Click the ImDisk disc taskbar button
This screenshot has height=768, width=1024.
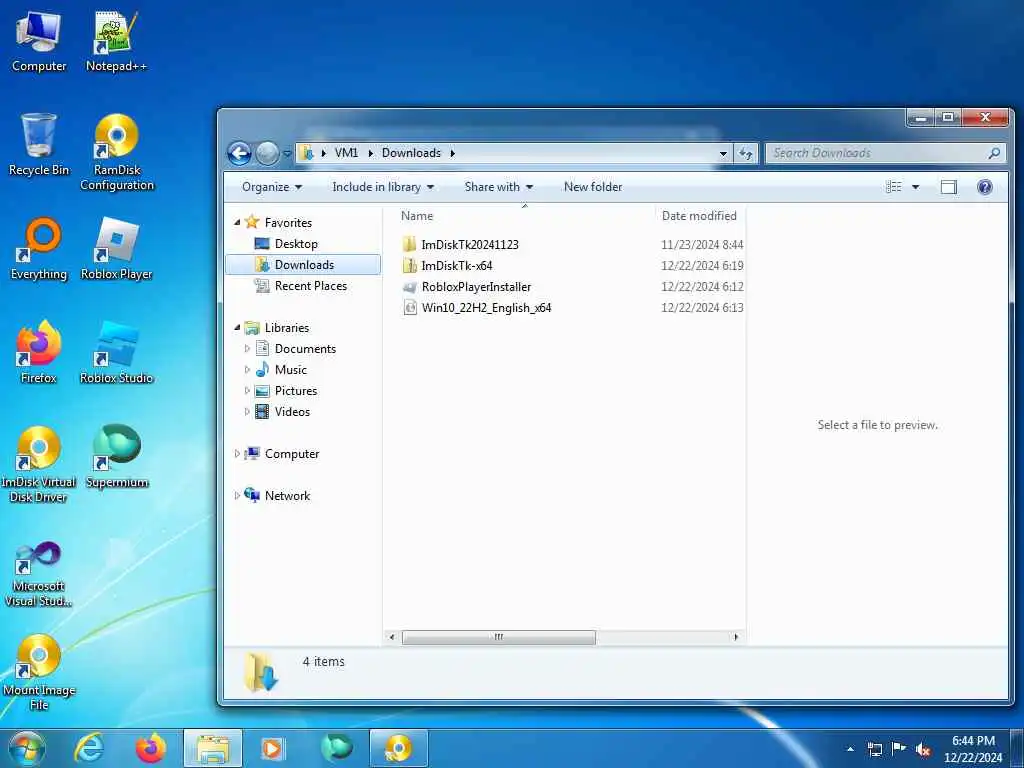(x=399, y=748)
